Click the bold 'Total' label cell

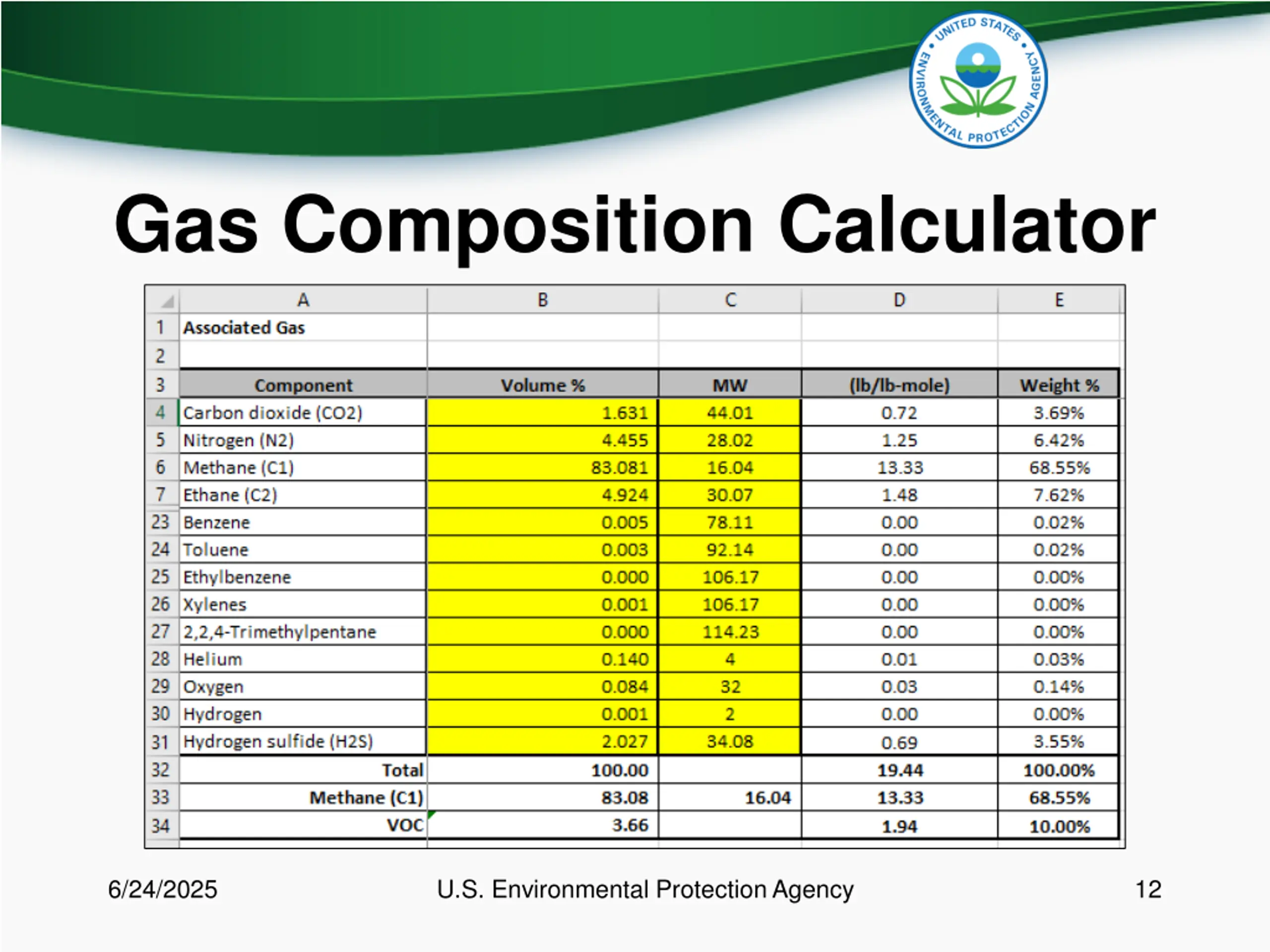(x=303, y=770)
